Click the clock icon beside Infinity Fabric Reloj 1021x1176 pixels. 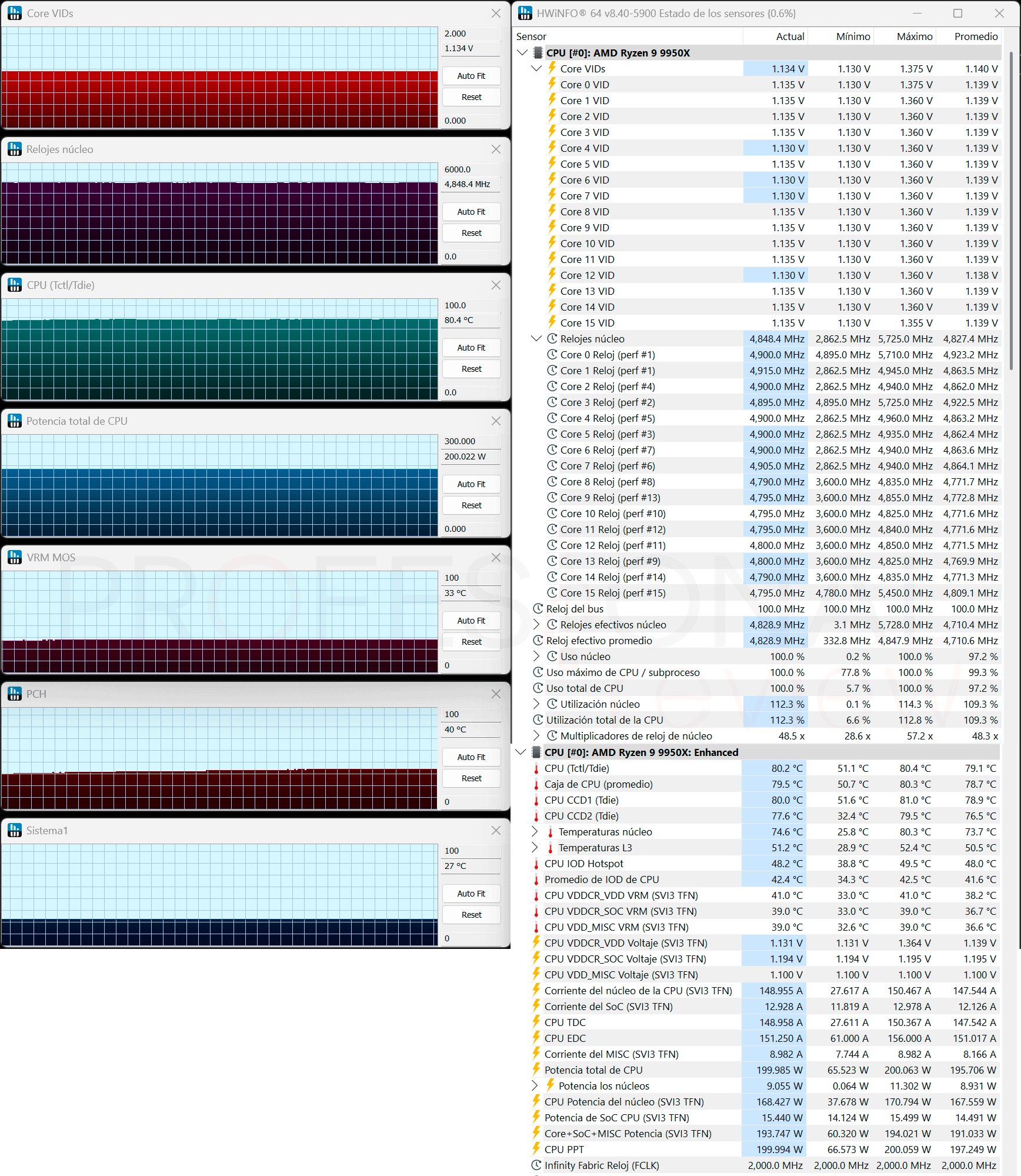click(536, 1165)
